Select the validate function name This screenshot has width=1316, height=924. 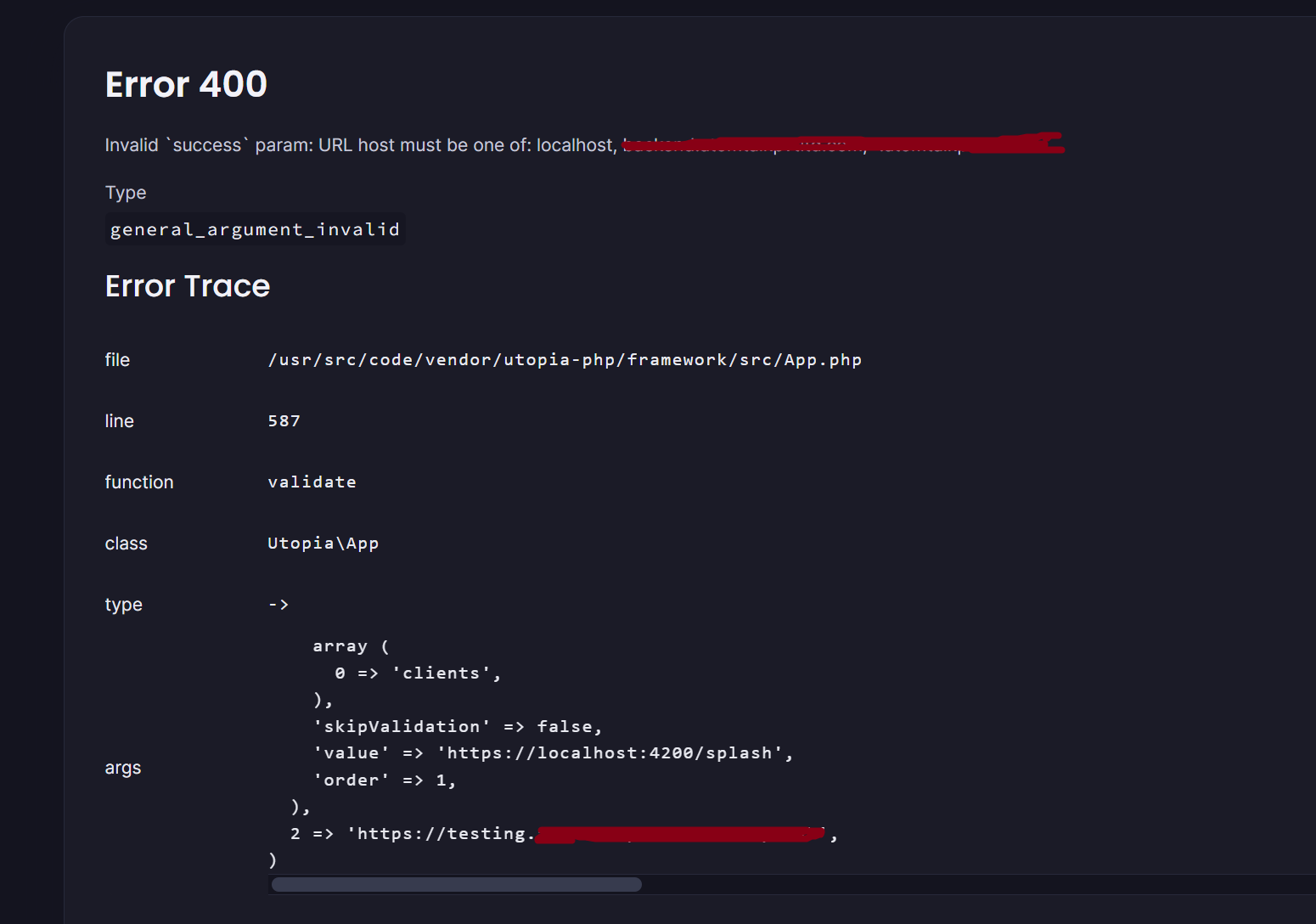click(x=312, y=482)
